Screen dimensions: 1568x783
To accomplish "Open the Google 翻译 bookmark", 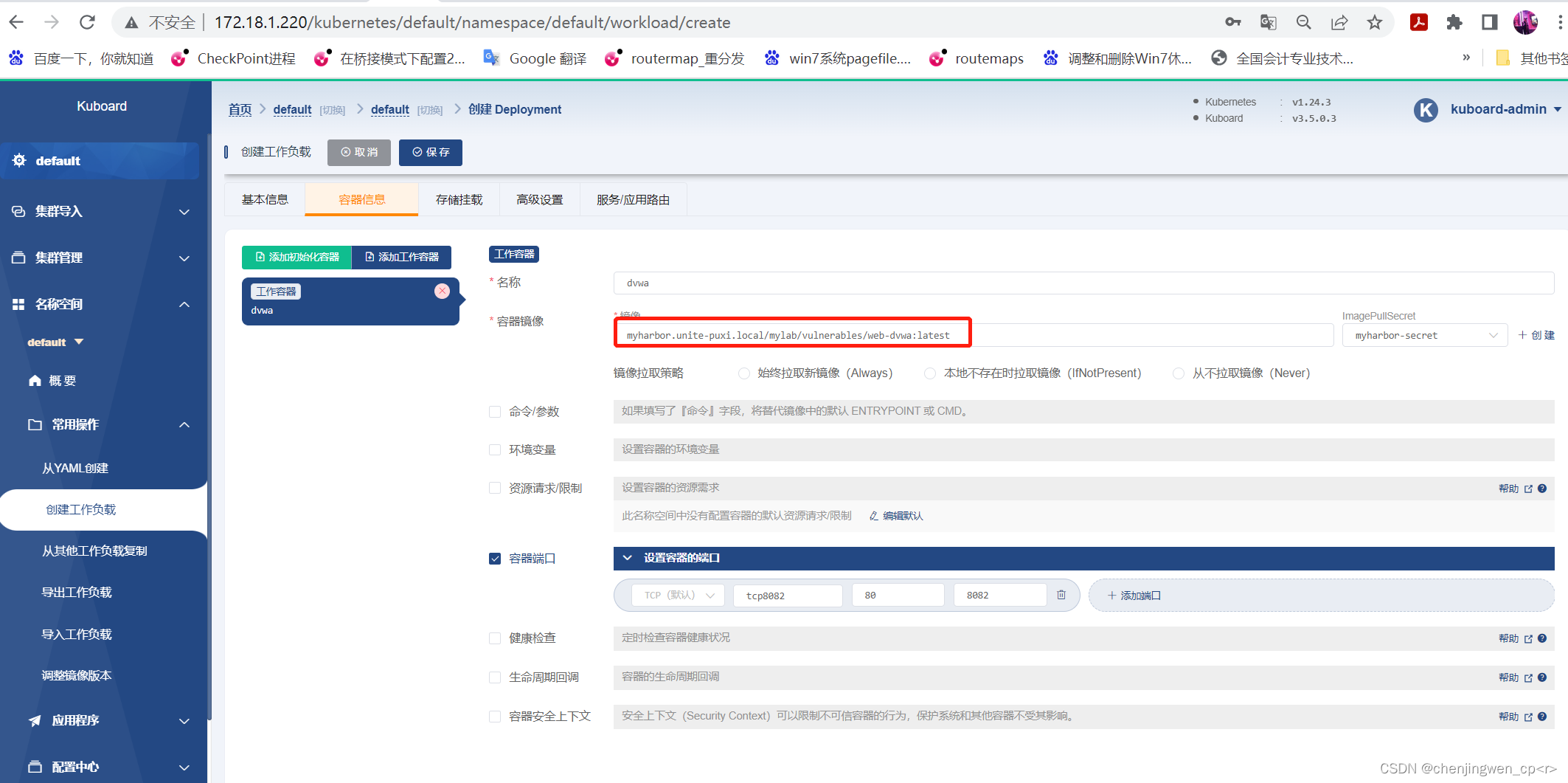I will pyautogui.click(x=535, y=58).
